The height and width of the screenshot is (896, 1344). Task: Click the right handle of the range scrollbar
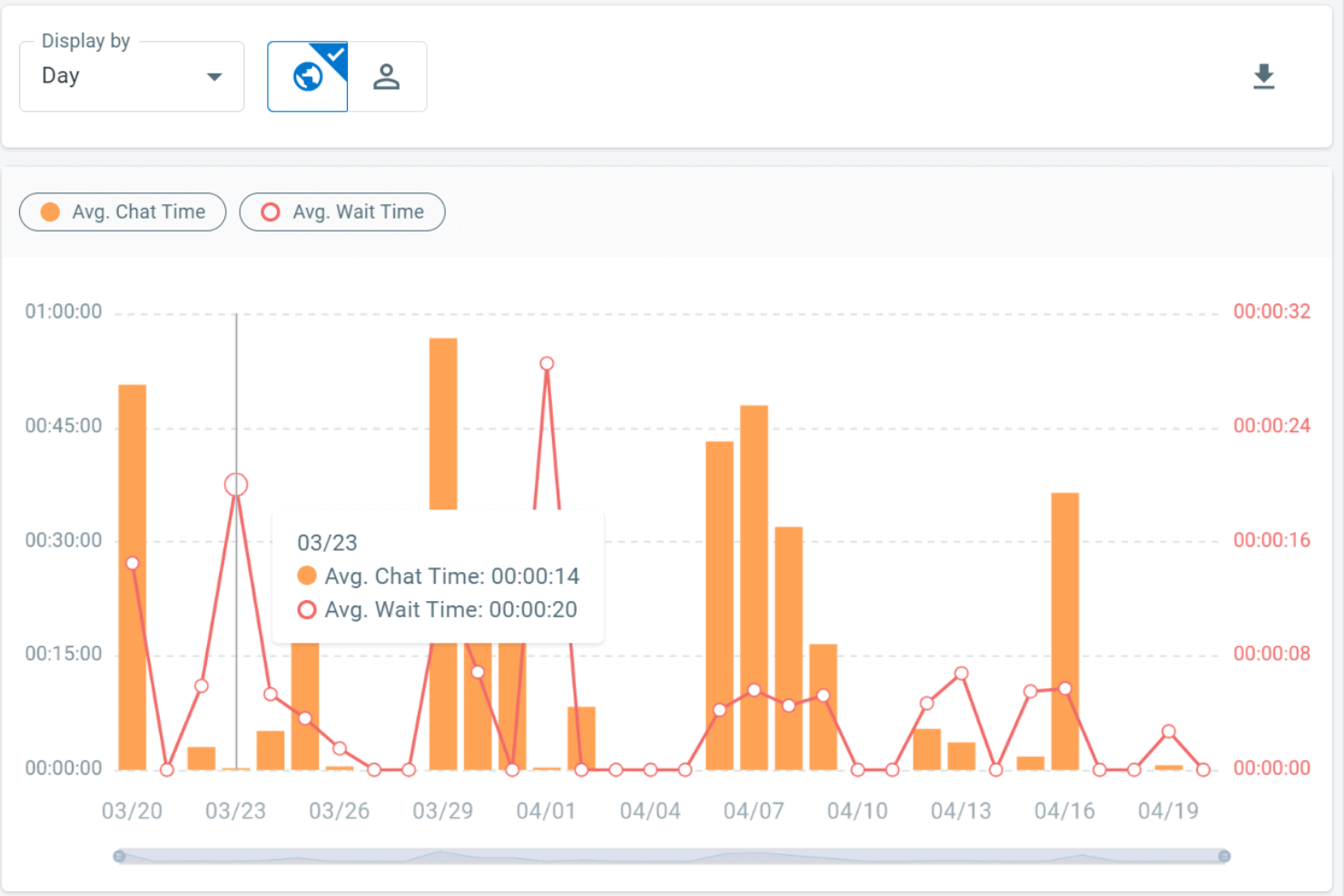[1224, 854]
